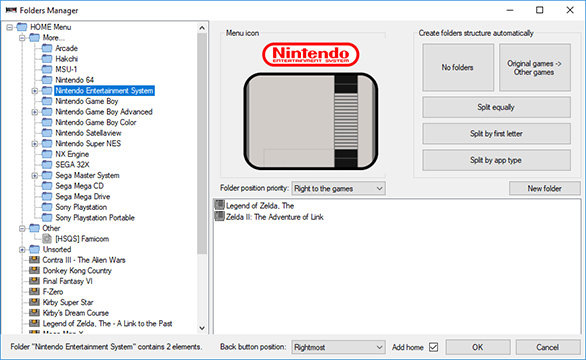Click the MSU-1 folder icon
Image resolution: width=586 pixels, height=360 pixels.
[x=47, y=69]
